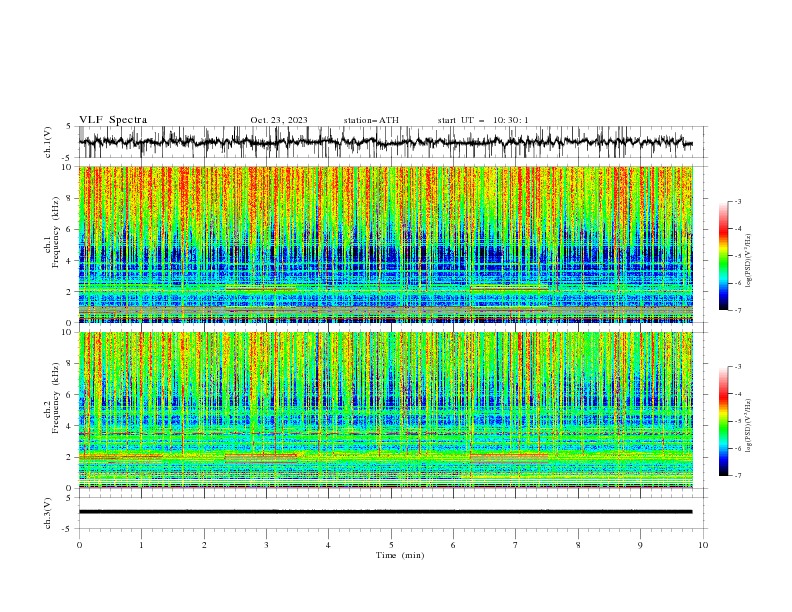The image size is (792, 612).
Task: Click the "-7" label below the lower colorbar
Action: click(737, 475)
